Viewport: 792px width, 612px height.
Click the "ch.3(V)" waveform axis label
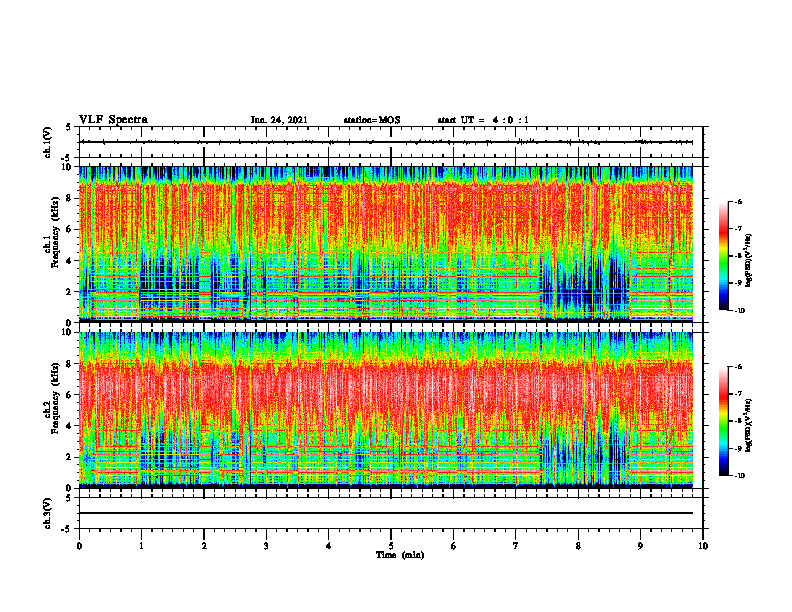click(48, 513)
